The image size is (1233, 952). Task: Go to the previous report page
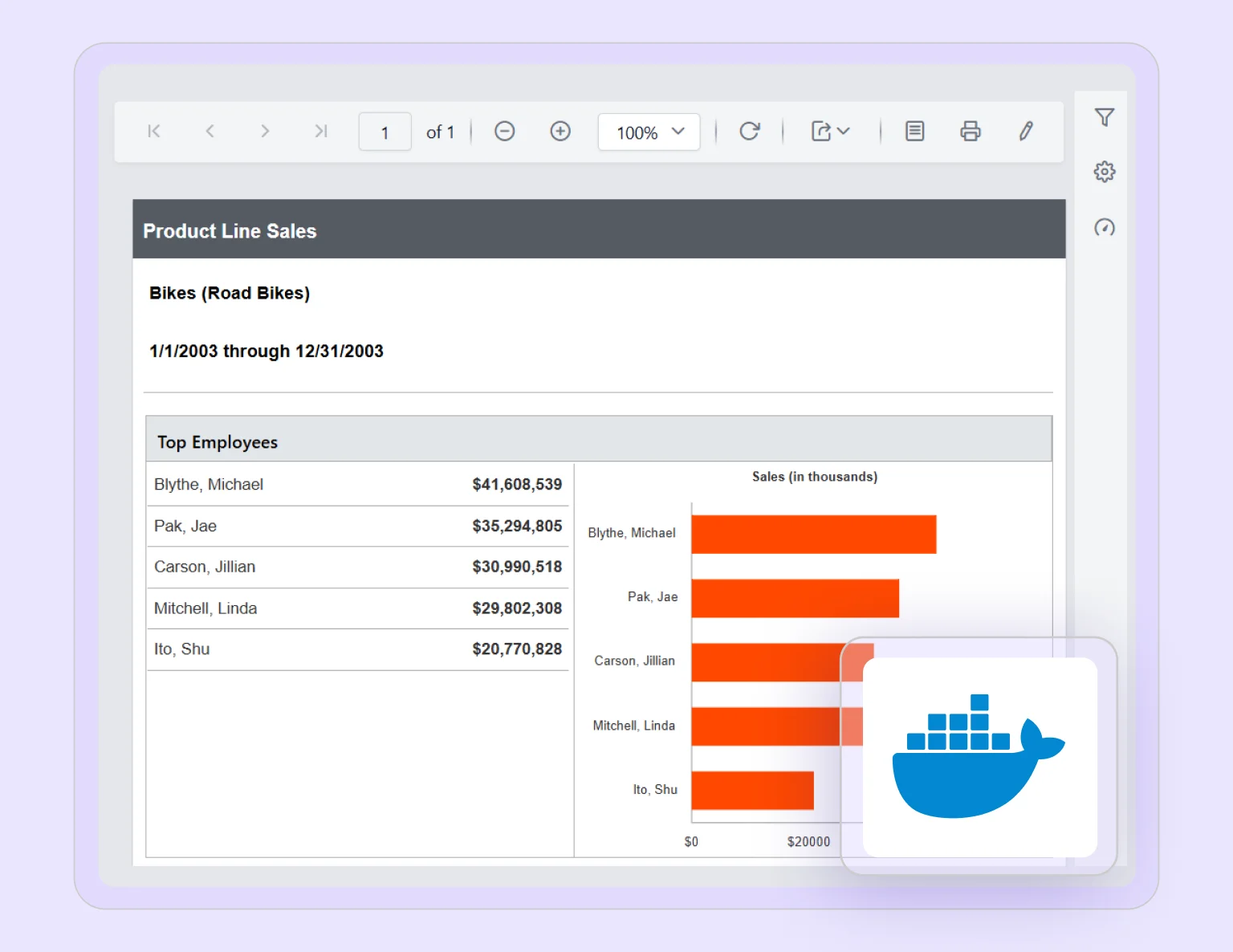210,131
